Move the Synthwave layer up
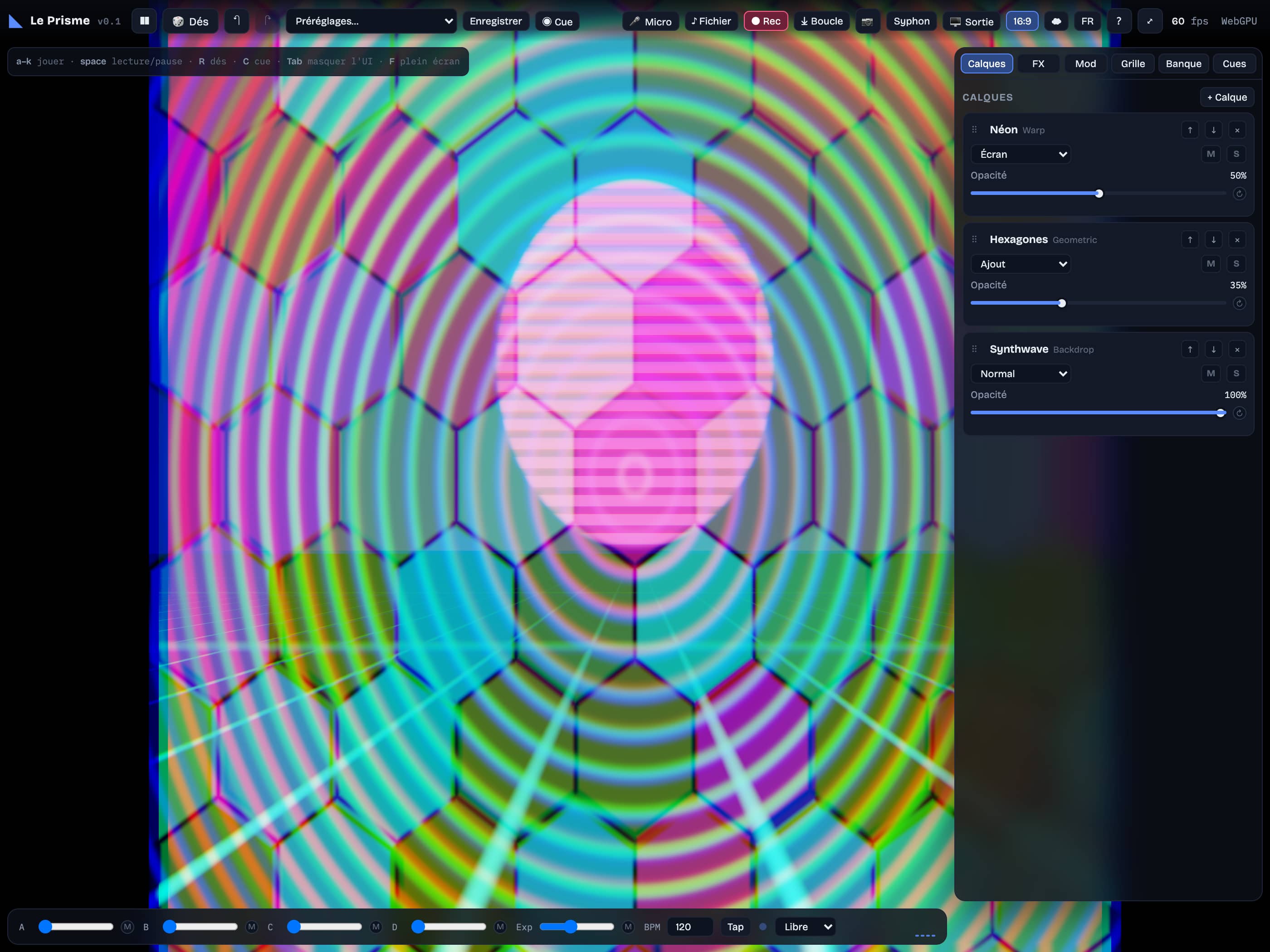The width and height of the screenshot is (1270, 952). pos(1190,350)
